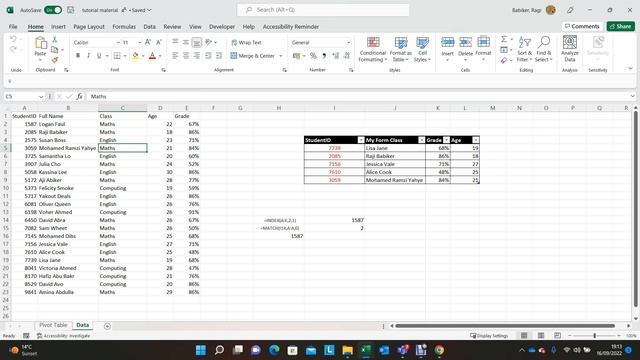
Task: Open the font size dropdown
Action: 140,42
